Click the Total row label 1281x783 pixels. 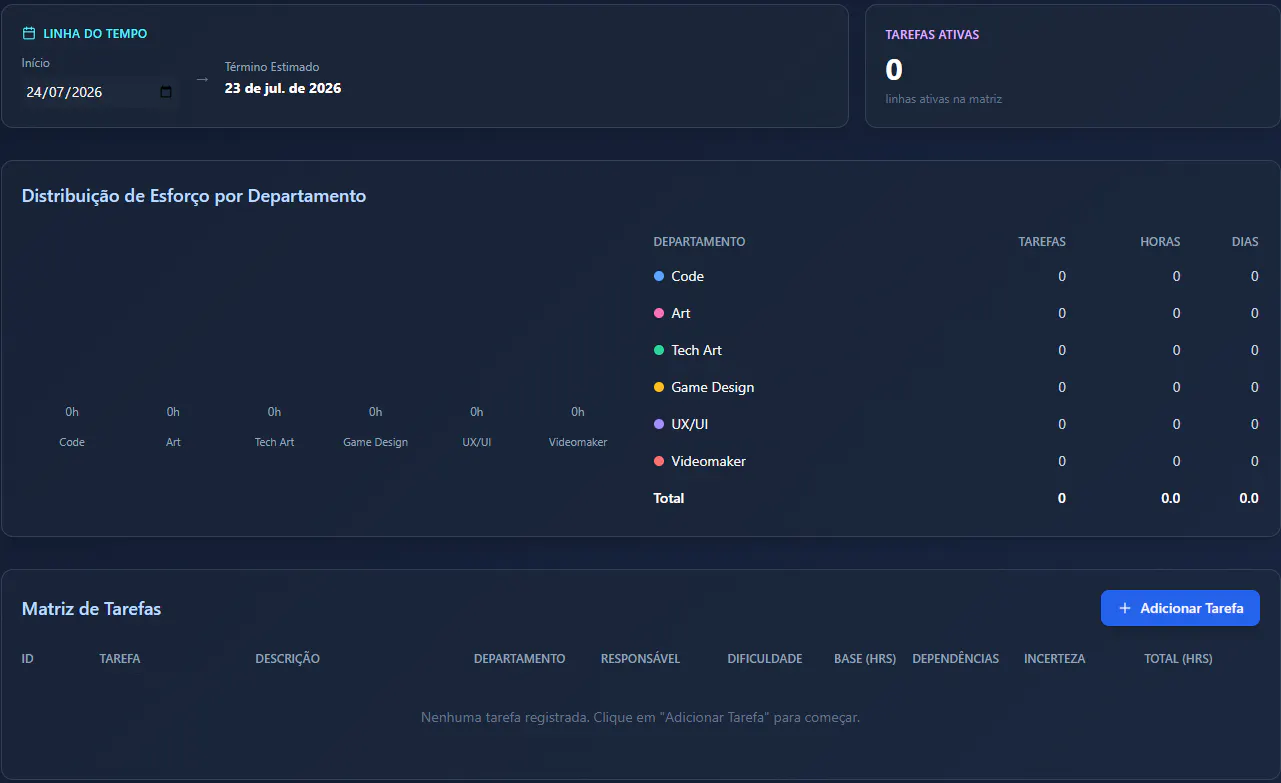(669, 498)
